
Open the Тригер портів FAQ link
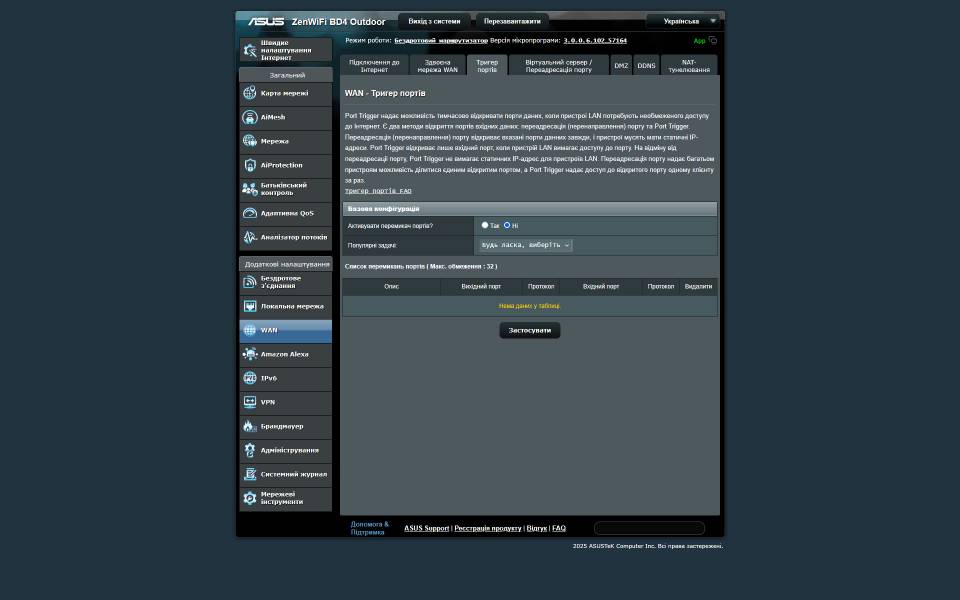[378, 190]
